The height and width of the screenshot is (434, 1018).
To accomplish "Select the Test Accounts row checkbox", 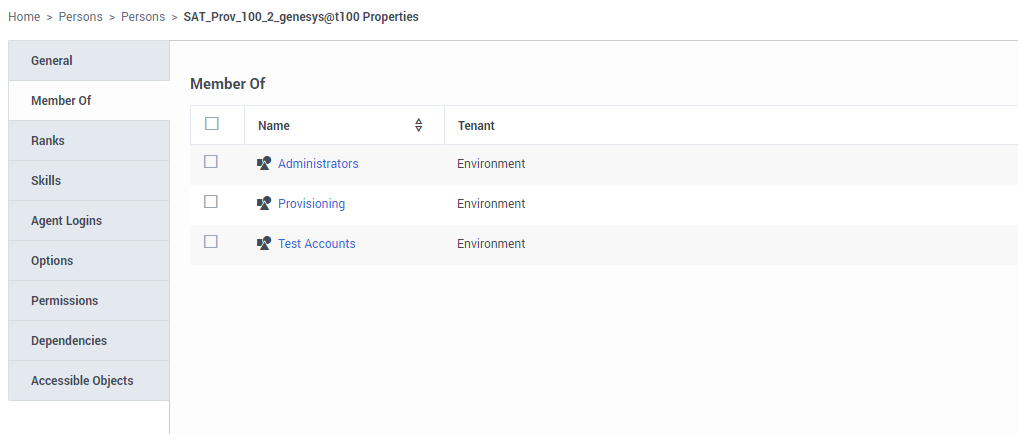I will click(210, 242).
